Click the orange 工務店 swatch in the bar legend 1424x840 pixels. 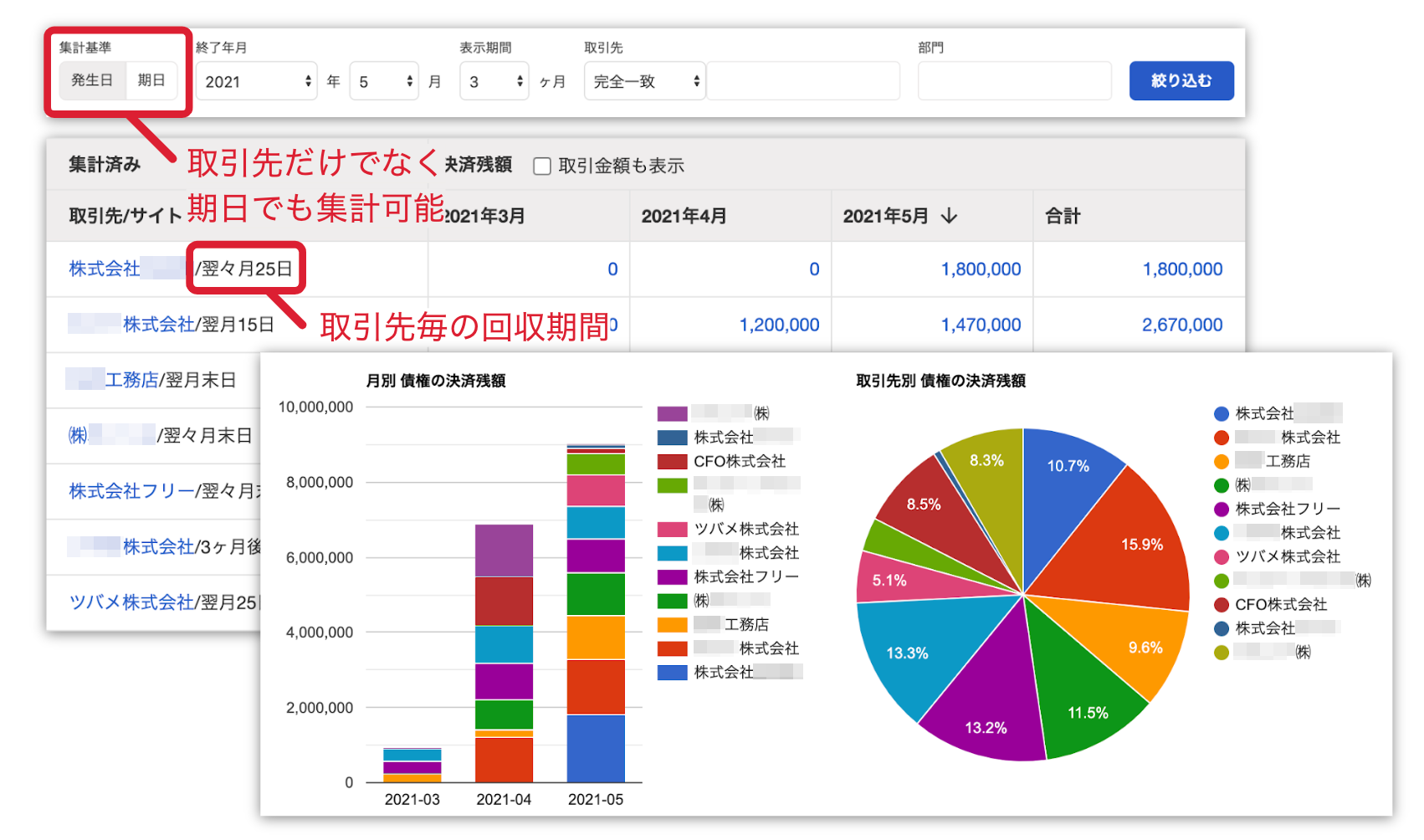tap(672, 625)
